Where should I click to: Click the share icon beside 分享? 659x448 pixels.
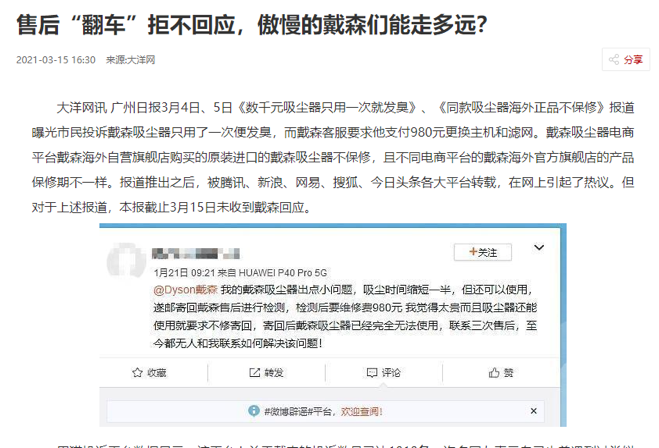point(614,60)
